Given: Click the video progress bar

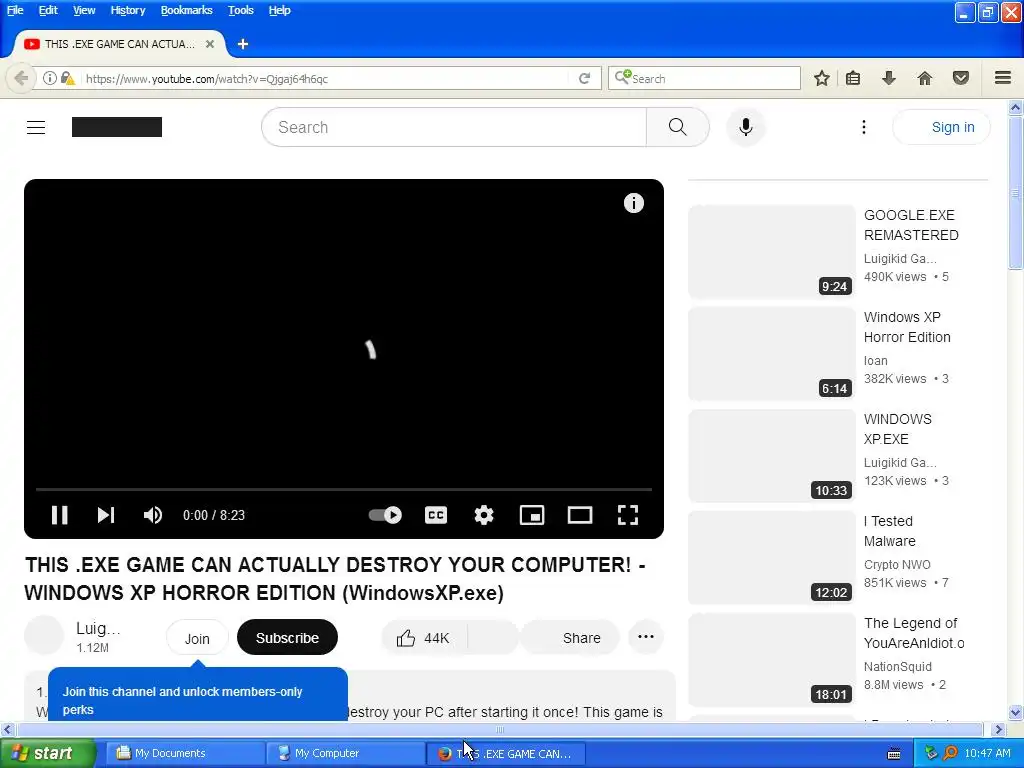Looking at the screenshot, I should coord(344,488).
